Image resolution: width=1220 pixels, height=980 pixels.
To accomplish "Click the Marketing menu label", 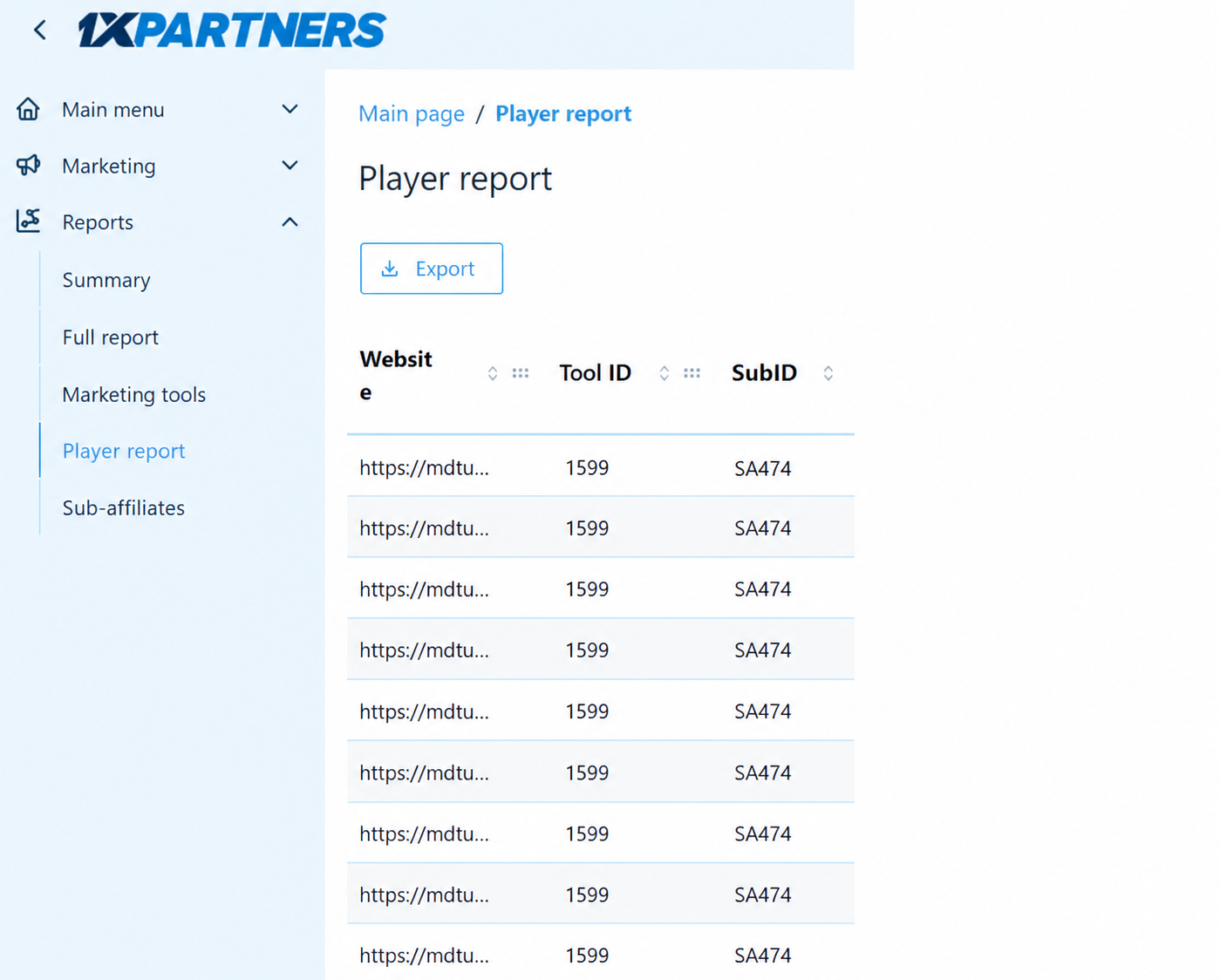I will point(109,166).
